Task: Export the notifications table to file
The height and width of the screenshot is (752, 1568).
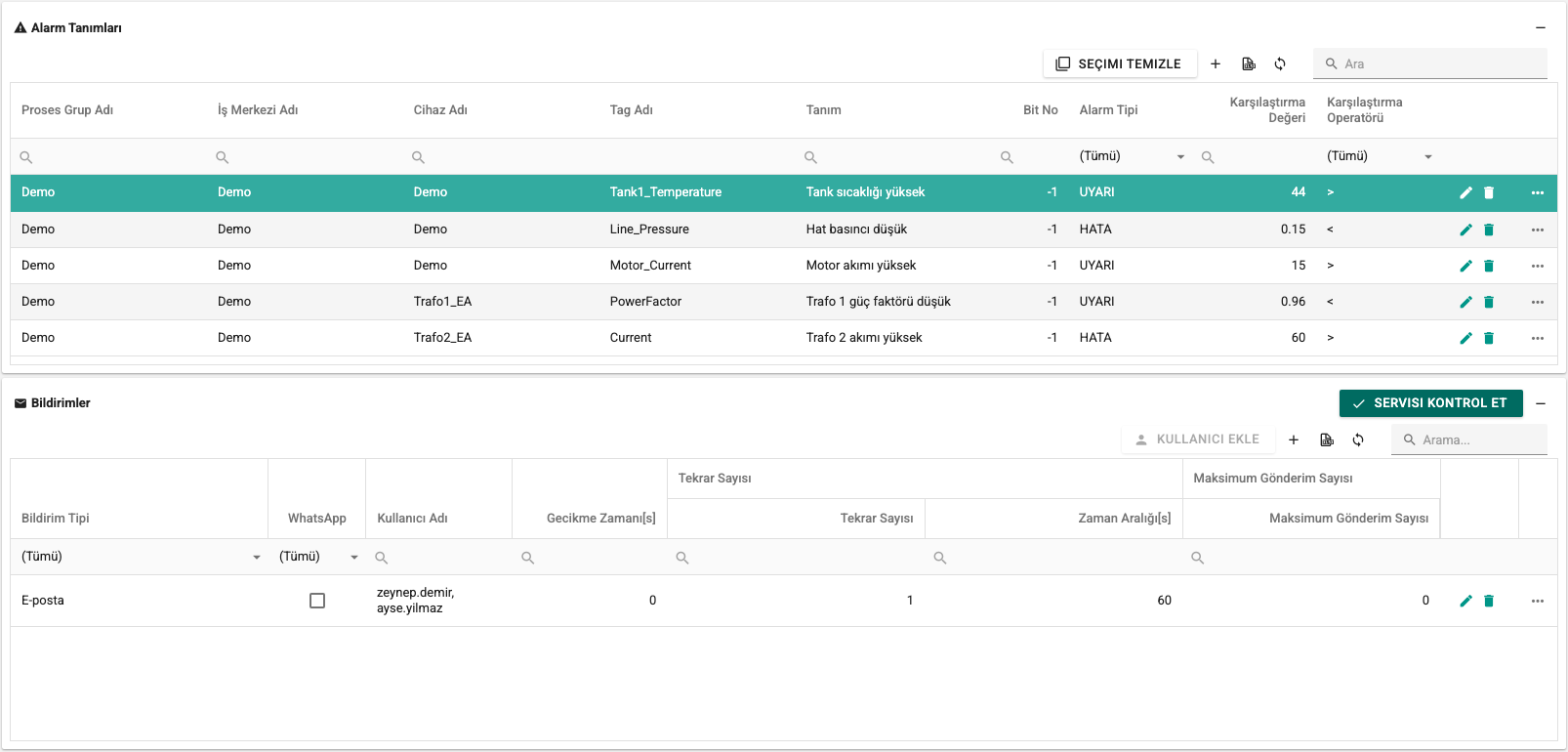Action: pos(1327,439)
